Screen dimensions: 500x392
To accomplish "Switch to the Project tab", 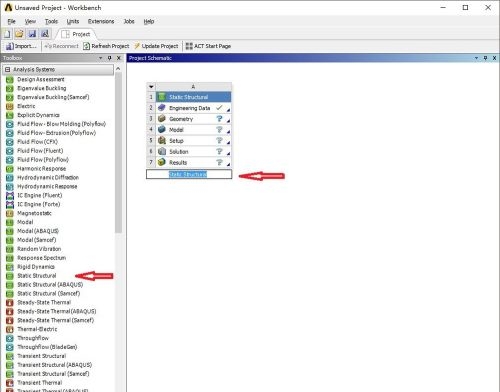I will 76,34.
